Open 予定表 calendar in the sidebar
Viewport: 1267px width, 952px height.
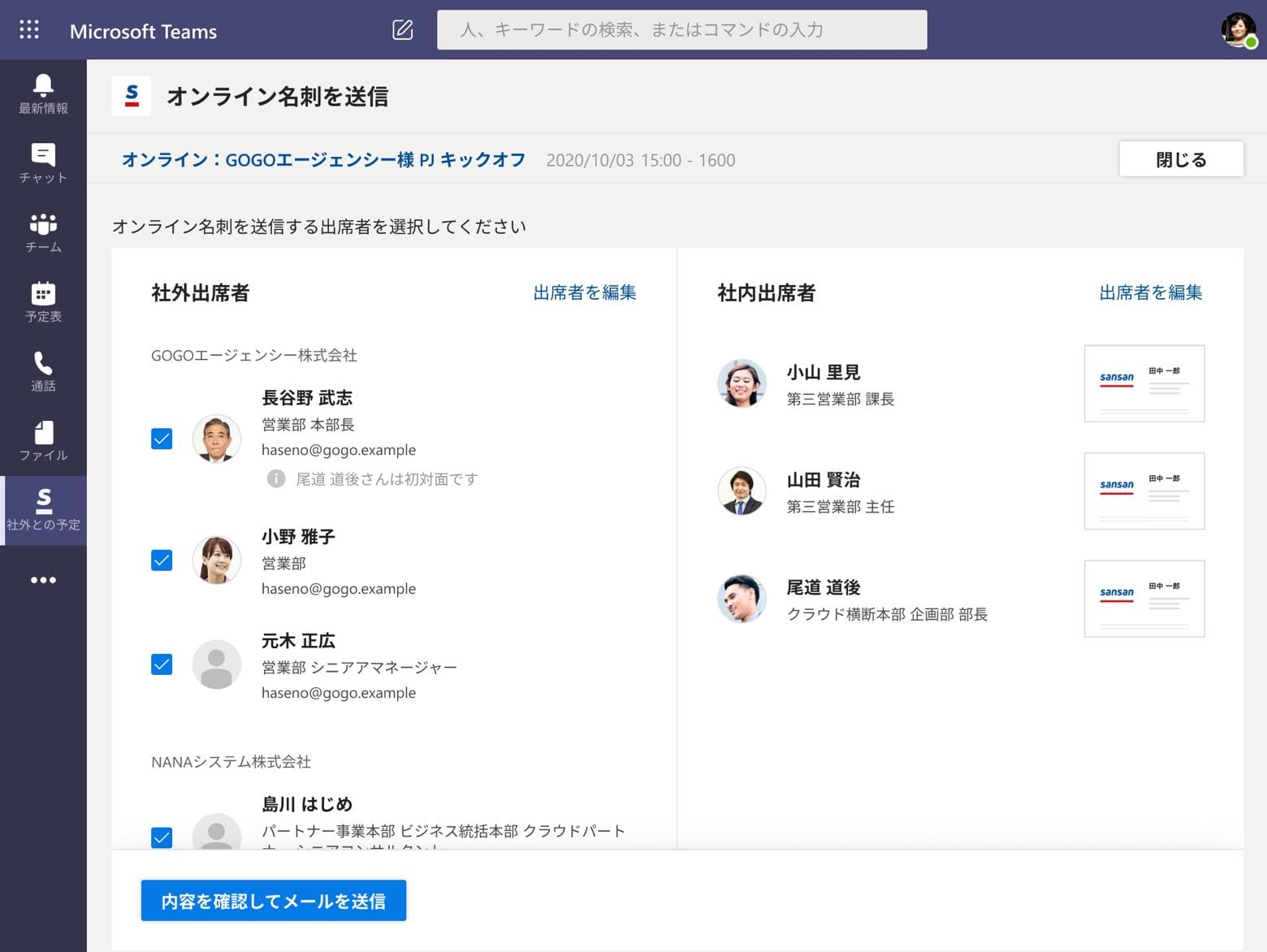[x=43, y=302]
